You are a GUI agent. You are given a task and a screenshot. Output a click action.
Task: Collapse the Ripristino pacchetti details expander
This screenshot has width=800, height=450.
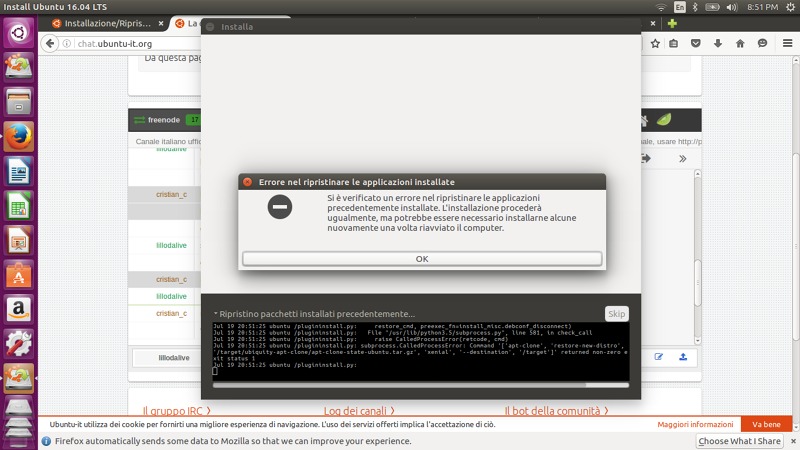click(216, 313)
